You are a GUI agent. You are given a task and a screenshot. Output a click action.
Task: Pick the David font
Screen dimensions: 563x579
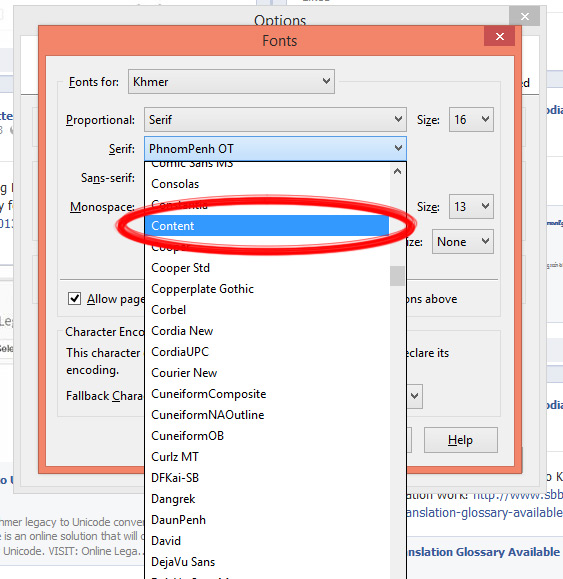[x=267, y=541]
